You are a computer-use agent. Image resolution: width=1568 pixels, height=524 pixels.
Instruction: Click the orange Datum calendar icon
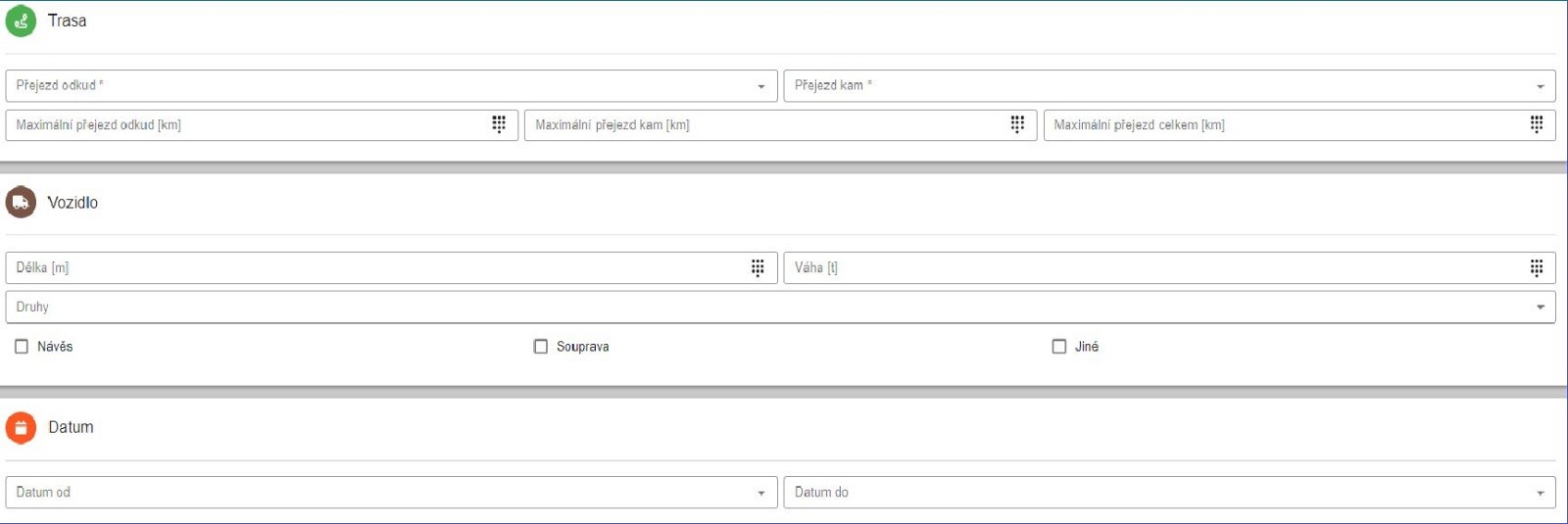[21, 428]
